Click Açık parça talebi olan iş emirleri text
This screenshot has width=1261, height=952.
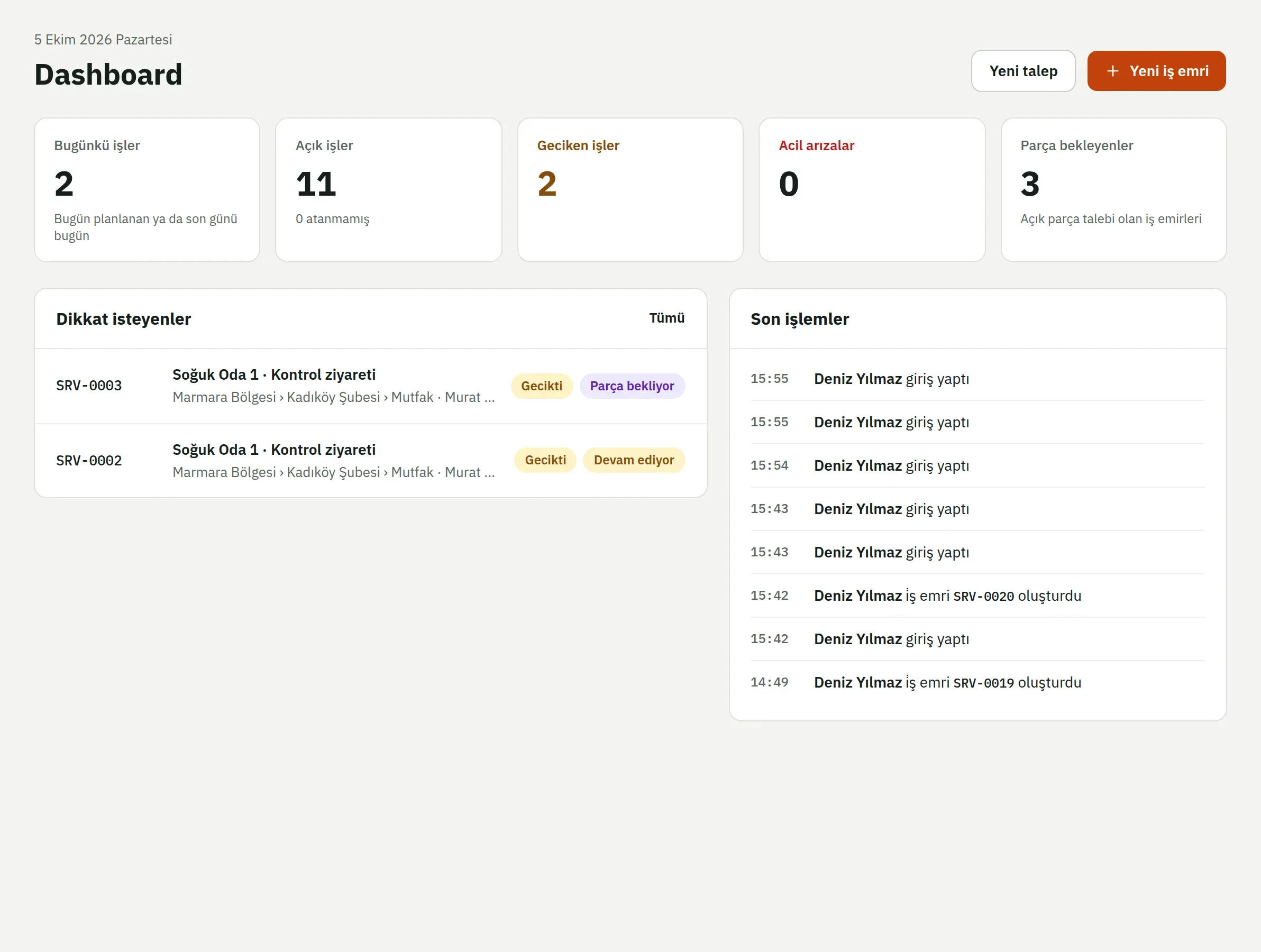point(1110,219)
